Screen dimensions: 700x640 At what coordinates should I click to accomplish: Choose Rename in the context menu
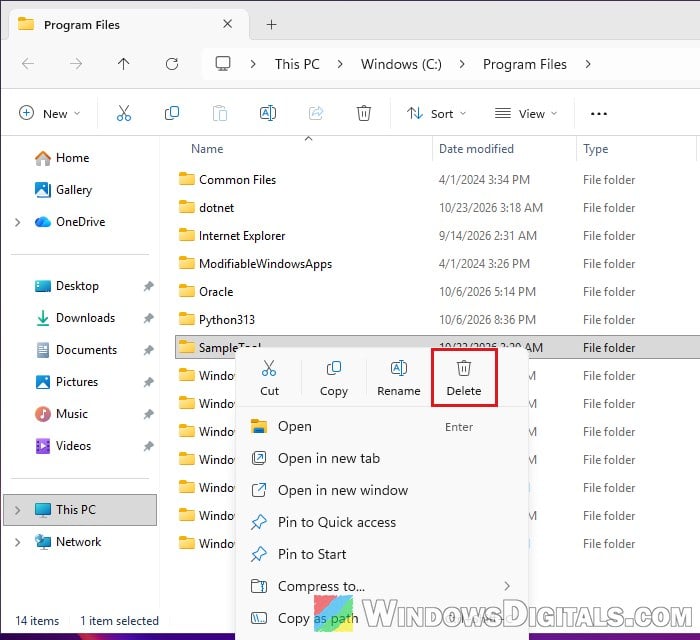tap(399, 378)
